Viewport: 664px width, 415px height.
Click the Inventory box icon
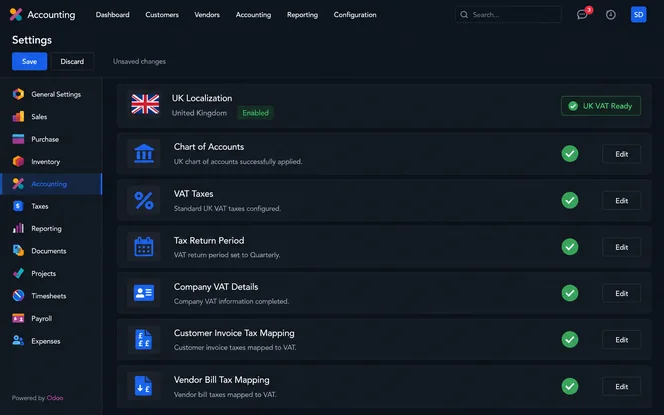click(18, 161)
